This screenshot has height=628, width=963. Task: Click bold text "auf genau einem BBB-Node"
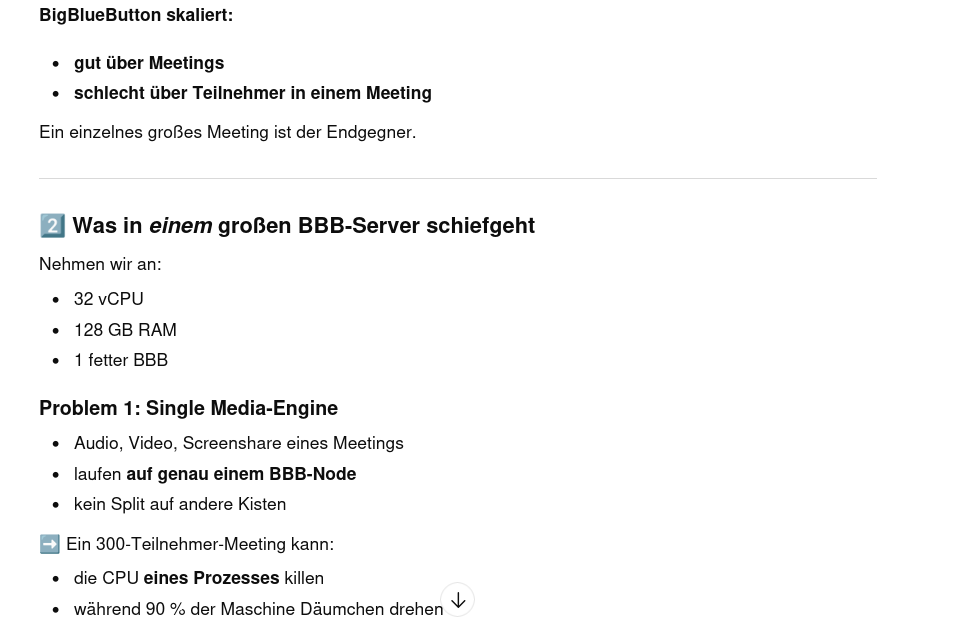tap(241, 474)
